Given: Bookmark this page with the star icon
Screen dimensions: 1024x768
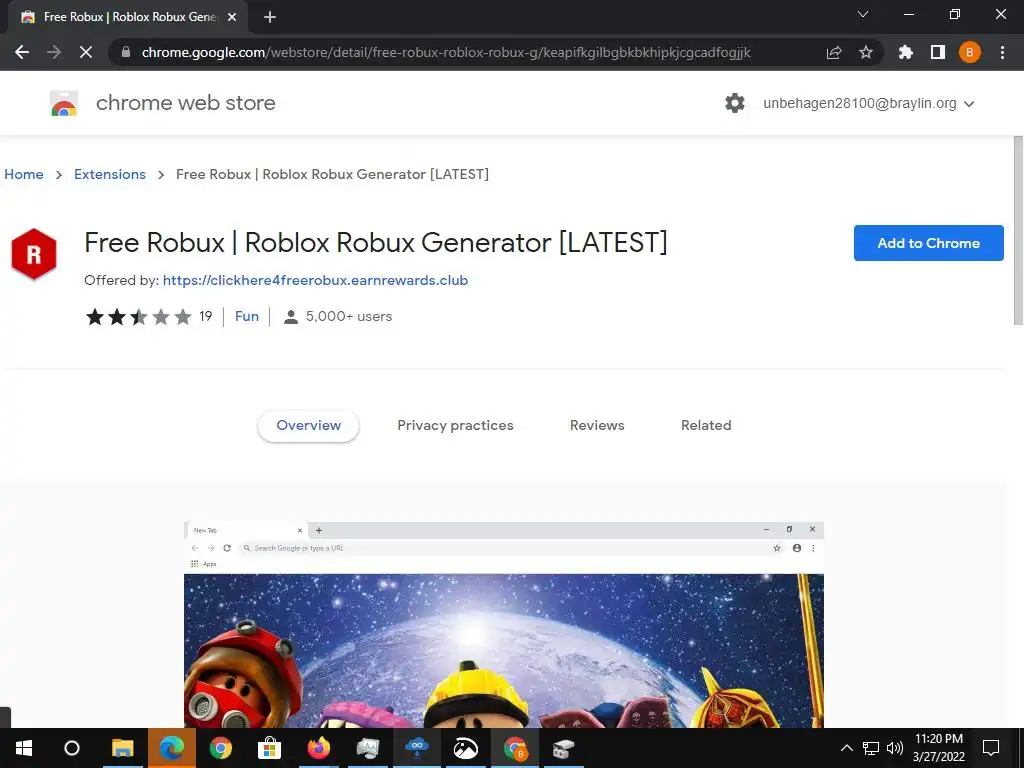Looking at the screenshot, I should [866, 52].
